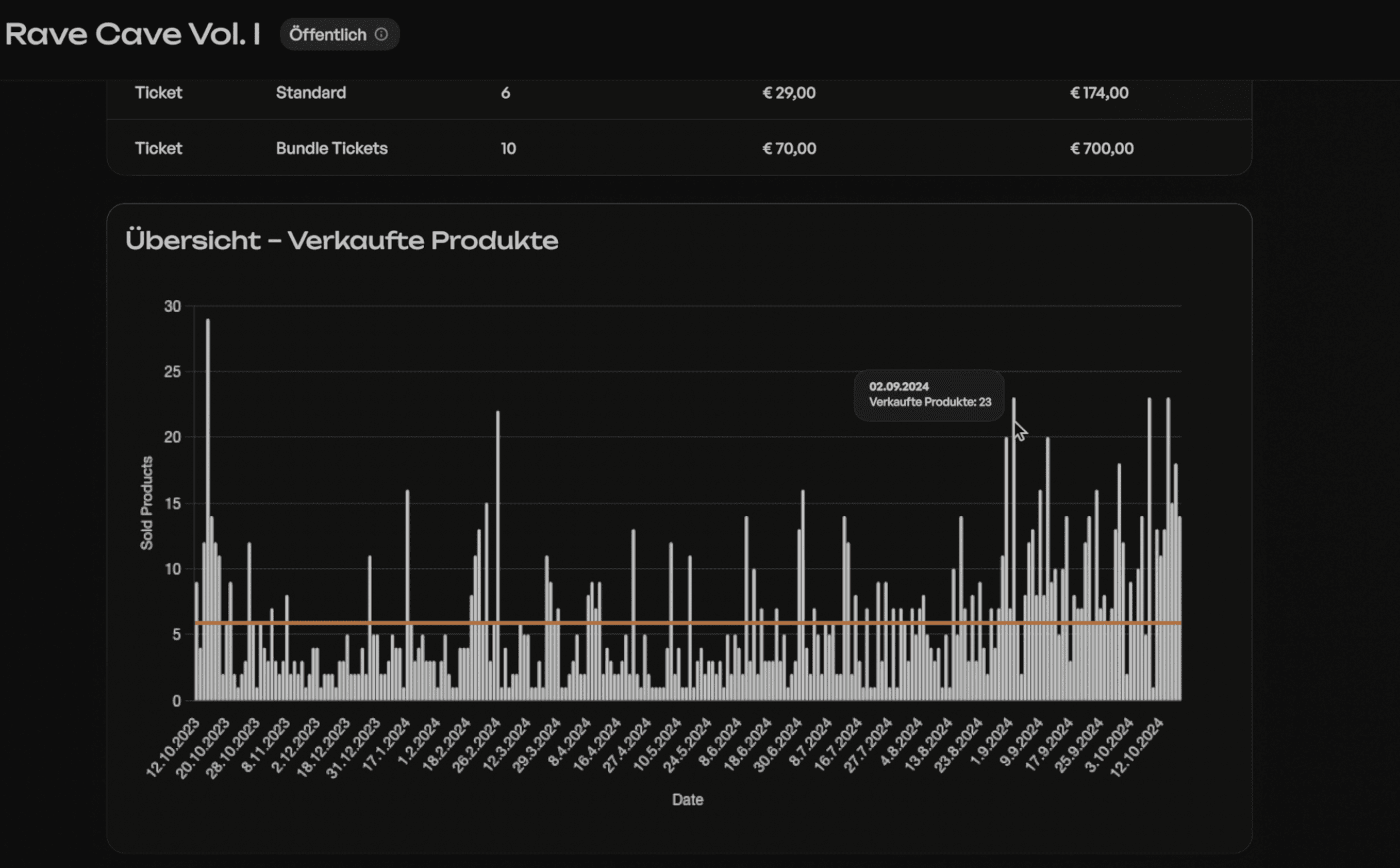Click the tallest bar reaching 29

(208, 509)
